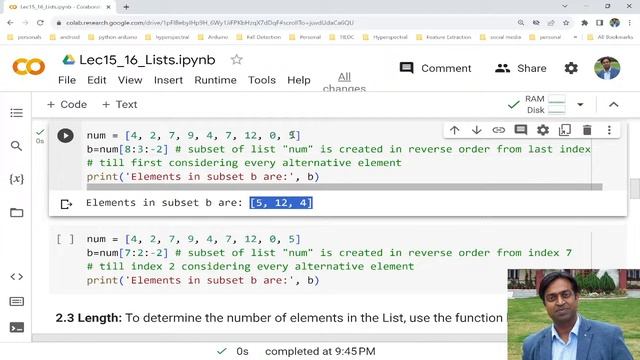This screenshot has width=640, height=360.
Task: Open notebook settings gear in header
Action: pyautogui.click(x=571, y=68)
